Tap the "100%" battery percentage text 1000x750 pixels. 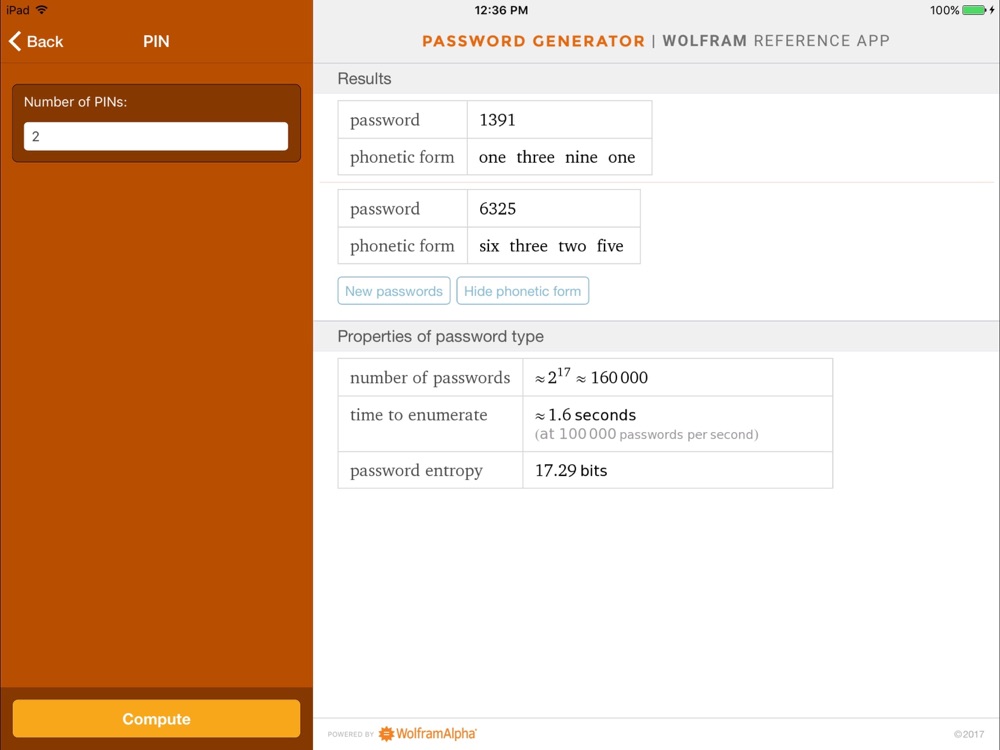[945, 10]
